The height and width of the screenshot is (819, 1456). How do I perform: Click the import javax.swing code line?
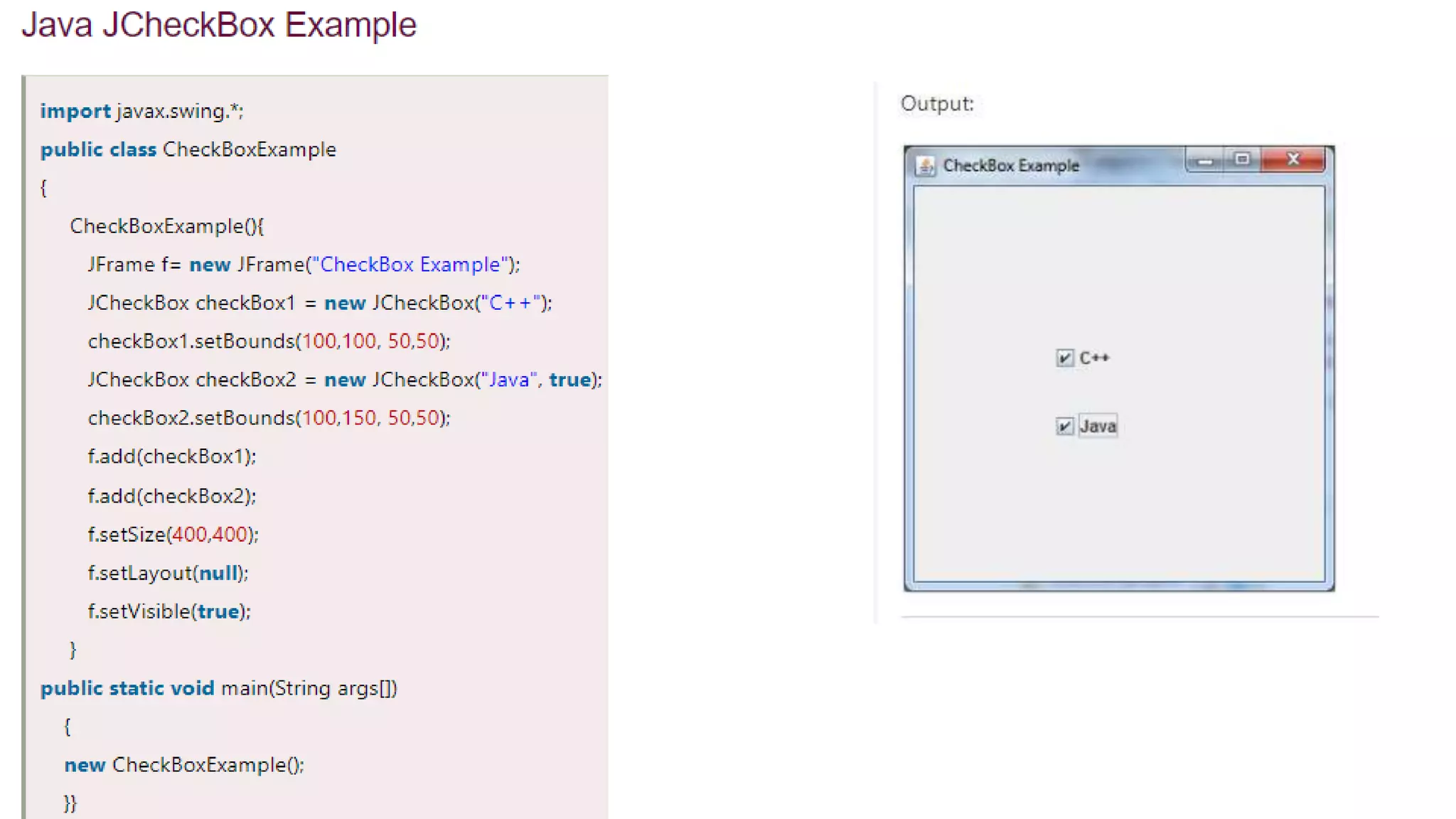click(x=141, y=111)
